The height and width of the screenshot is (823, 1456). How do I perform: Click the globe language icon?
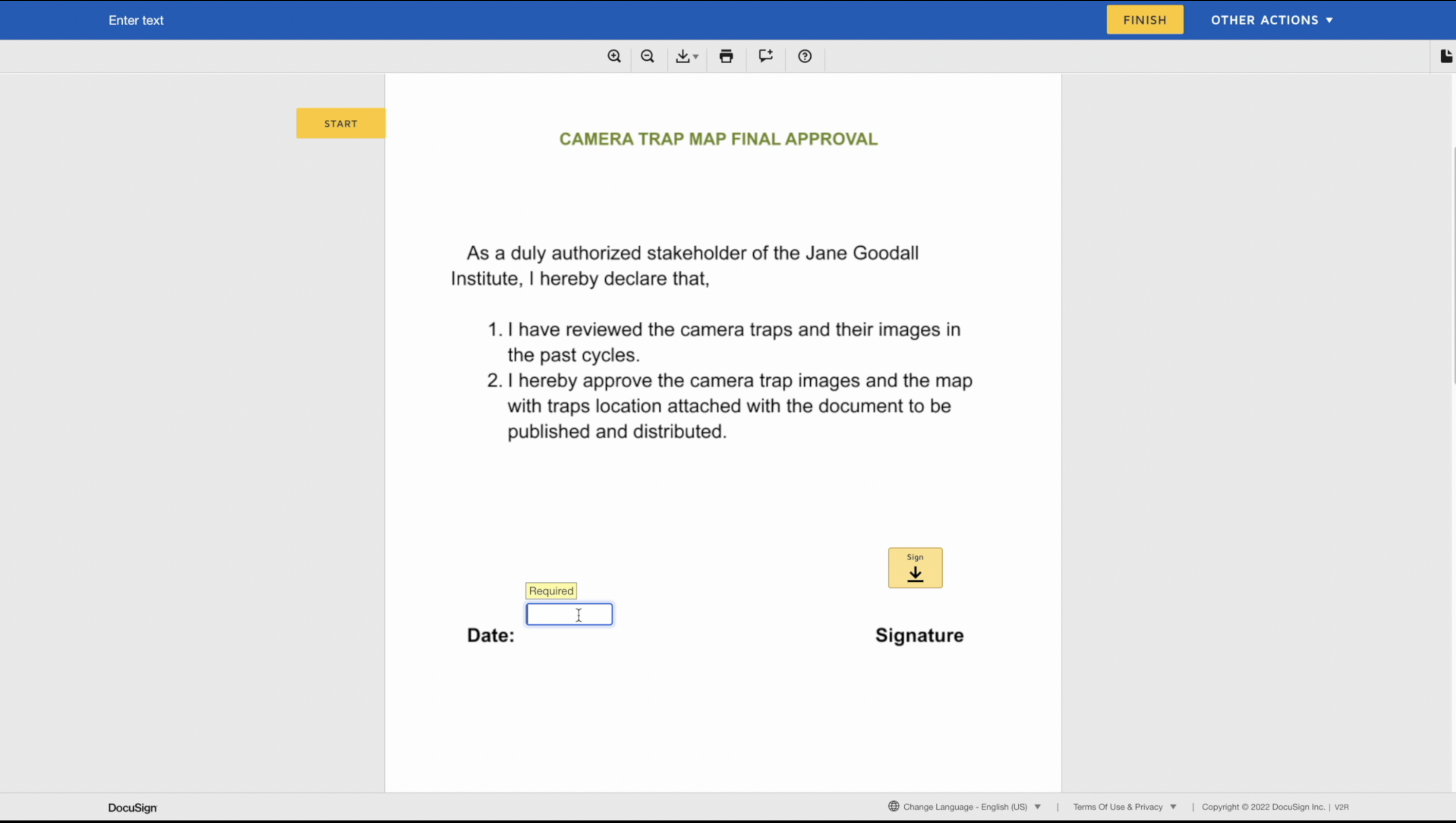coord(893,806)
